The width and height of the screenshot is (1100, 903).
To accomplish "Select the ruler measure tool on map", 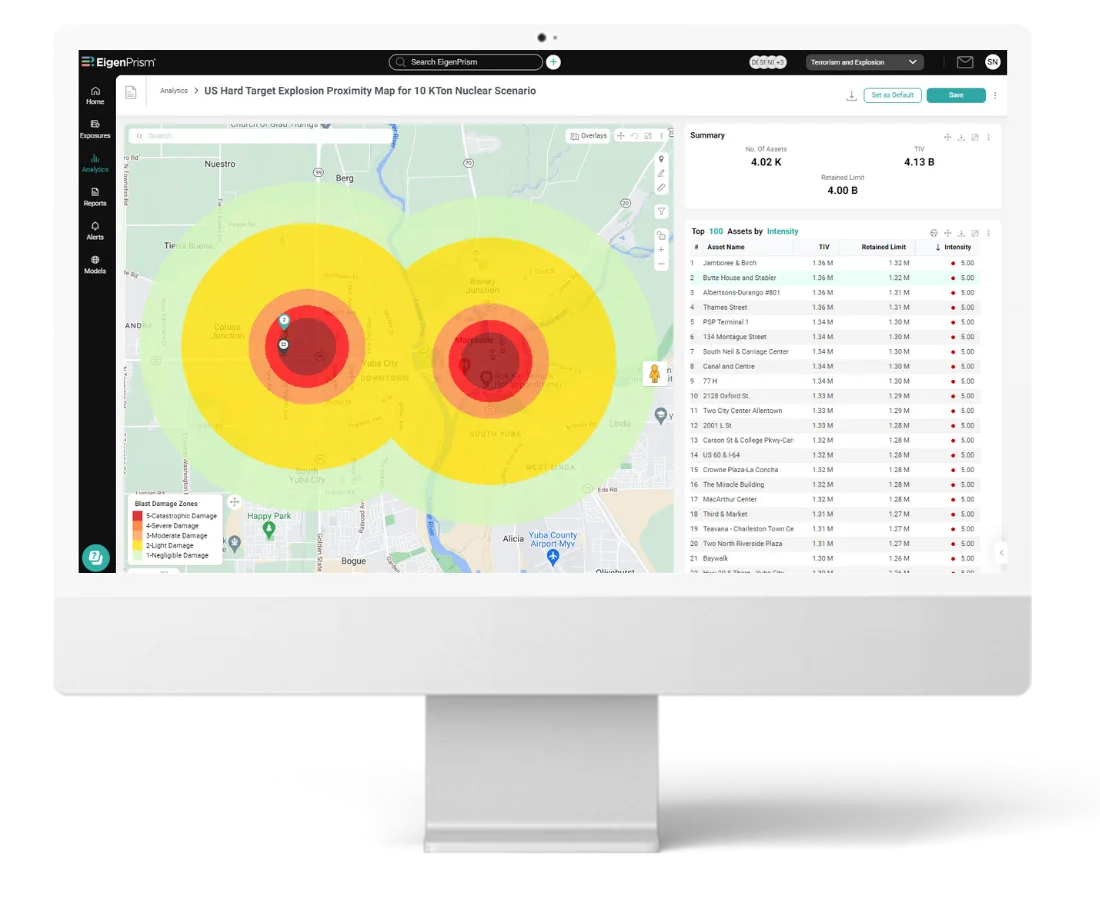I will 661,187.
